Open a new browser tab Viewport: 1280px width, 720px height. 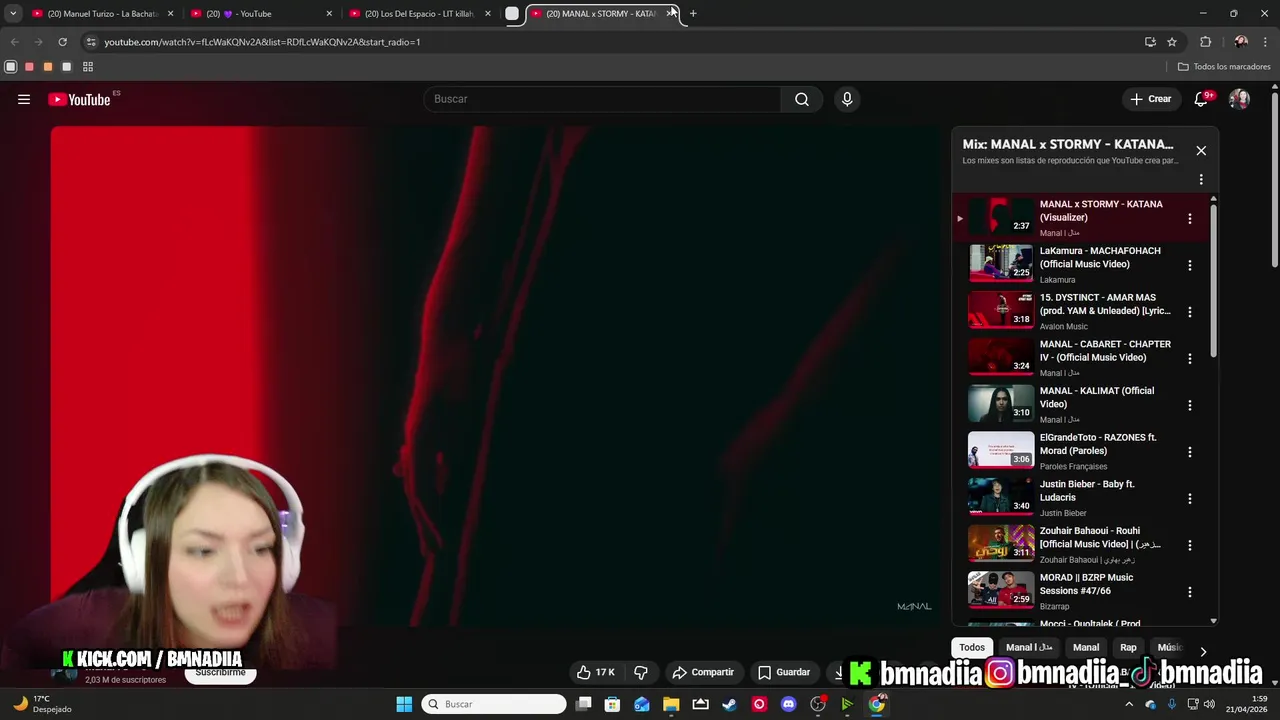tap(693, 14)
